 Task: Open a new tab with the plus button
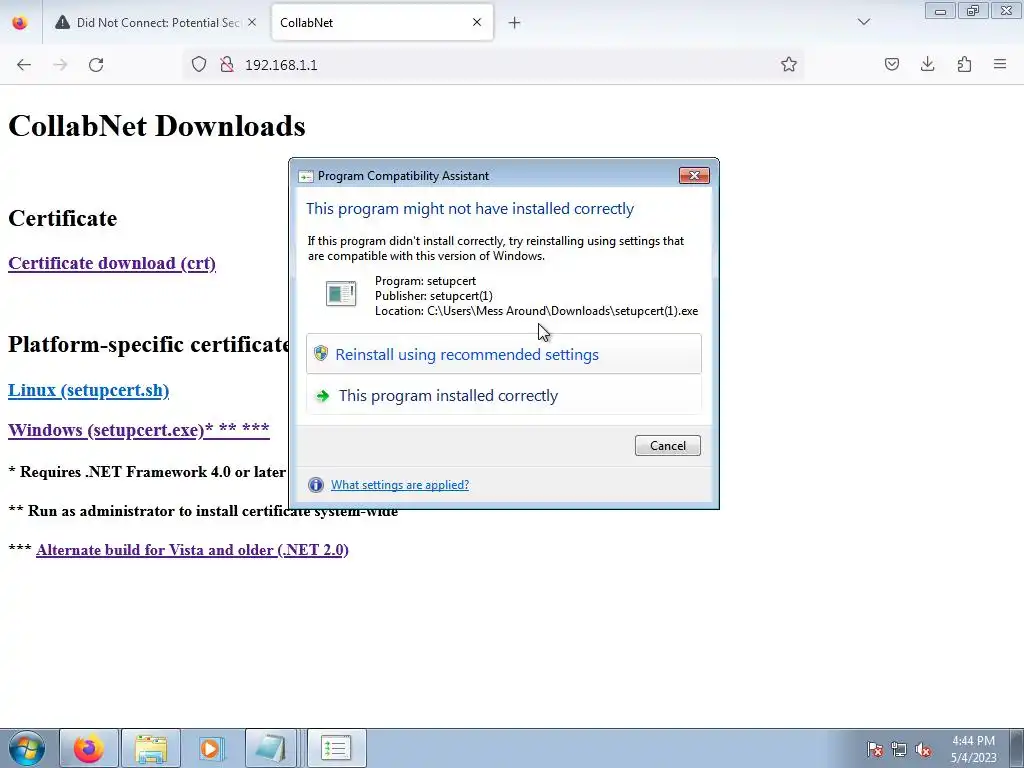(x=515, y=23)
